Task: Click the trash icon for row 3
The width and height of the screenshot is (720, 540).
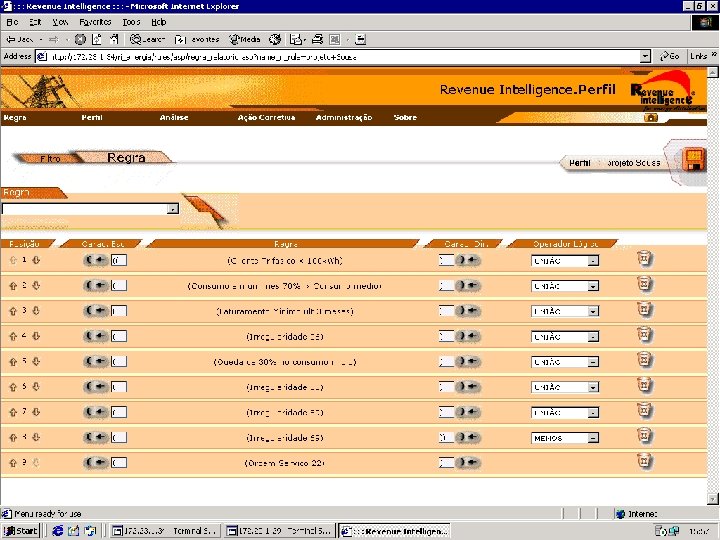Action: (645, 309)
